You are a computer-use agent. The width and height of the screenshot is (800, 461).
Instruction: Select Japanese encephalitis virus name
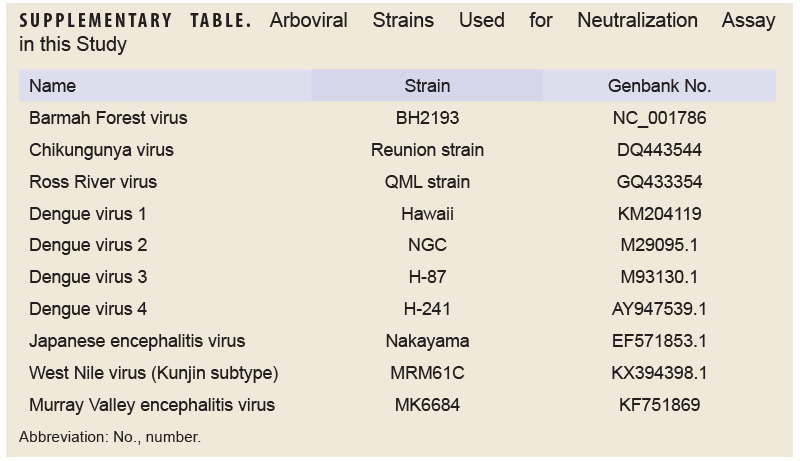point(137,341)
